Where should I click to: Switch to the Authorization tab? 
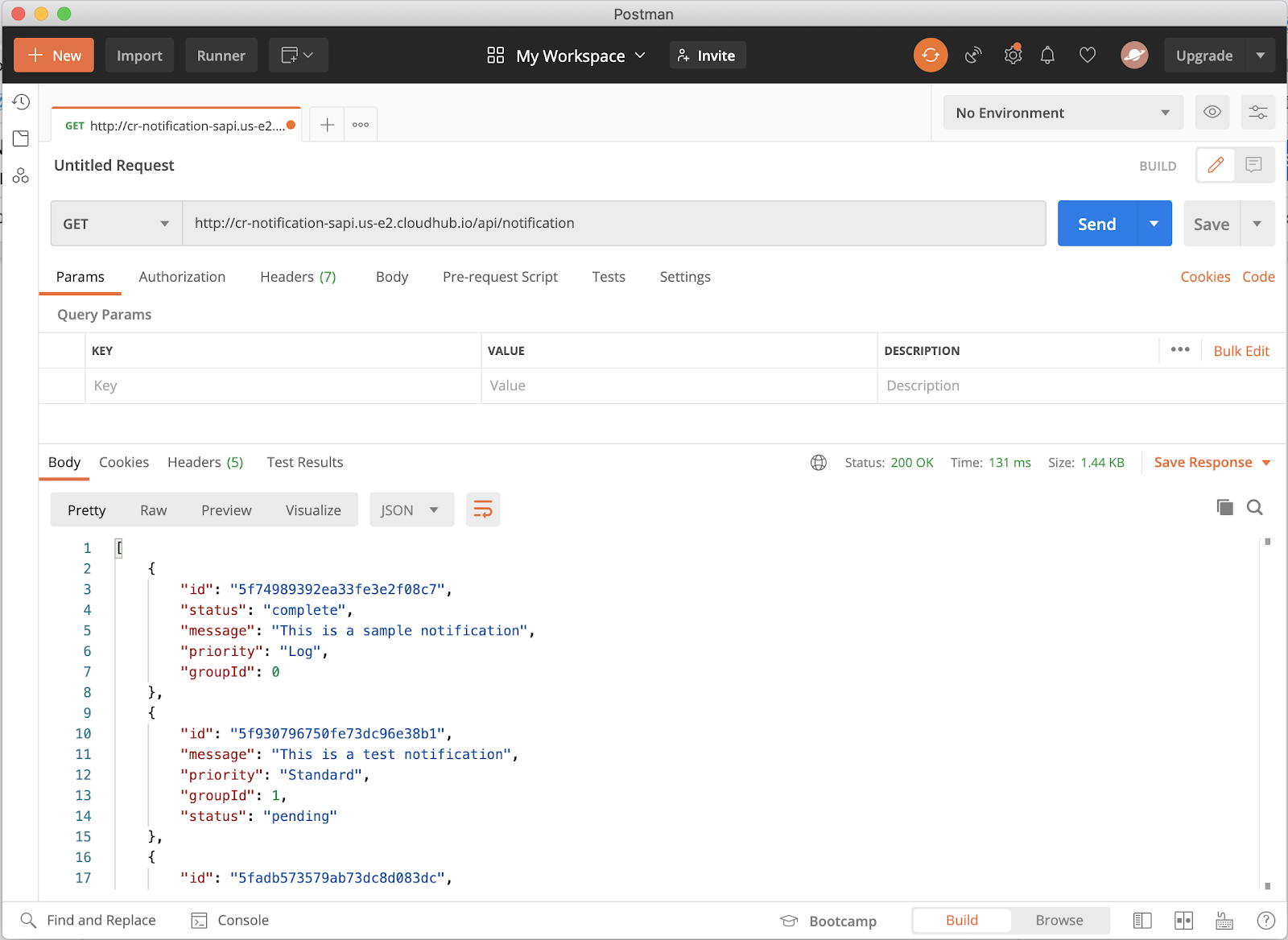(182, 277)
